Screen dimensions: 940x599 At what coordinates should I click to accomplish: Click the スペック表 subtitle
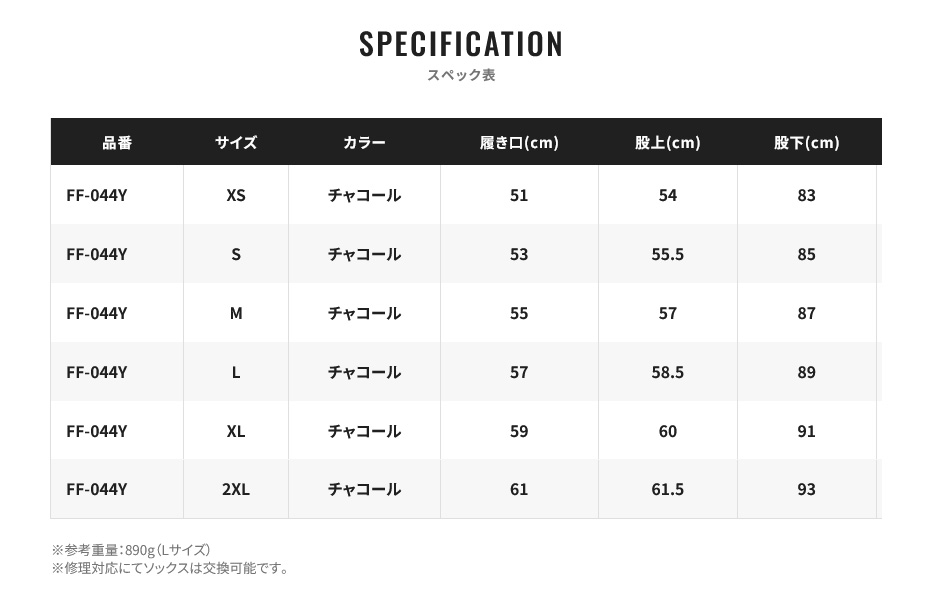[461, 75]
